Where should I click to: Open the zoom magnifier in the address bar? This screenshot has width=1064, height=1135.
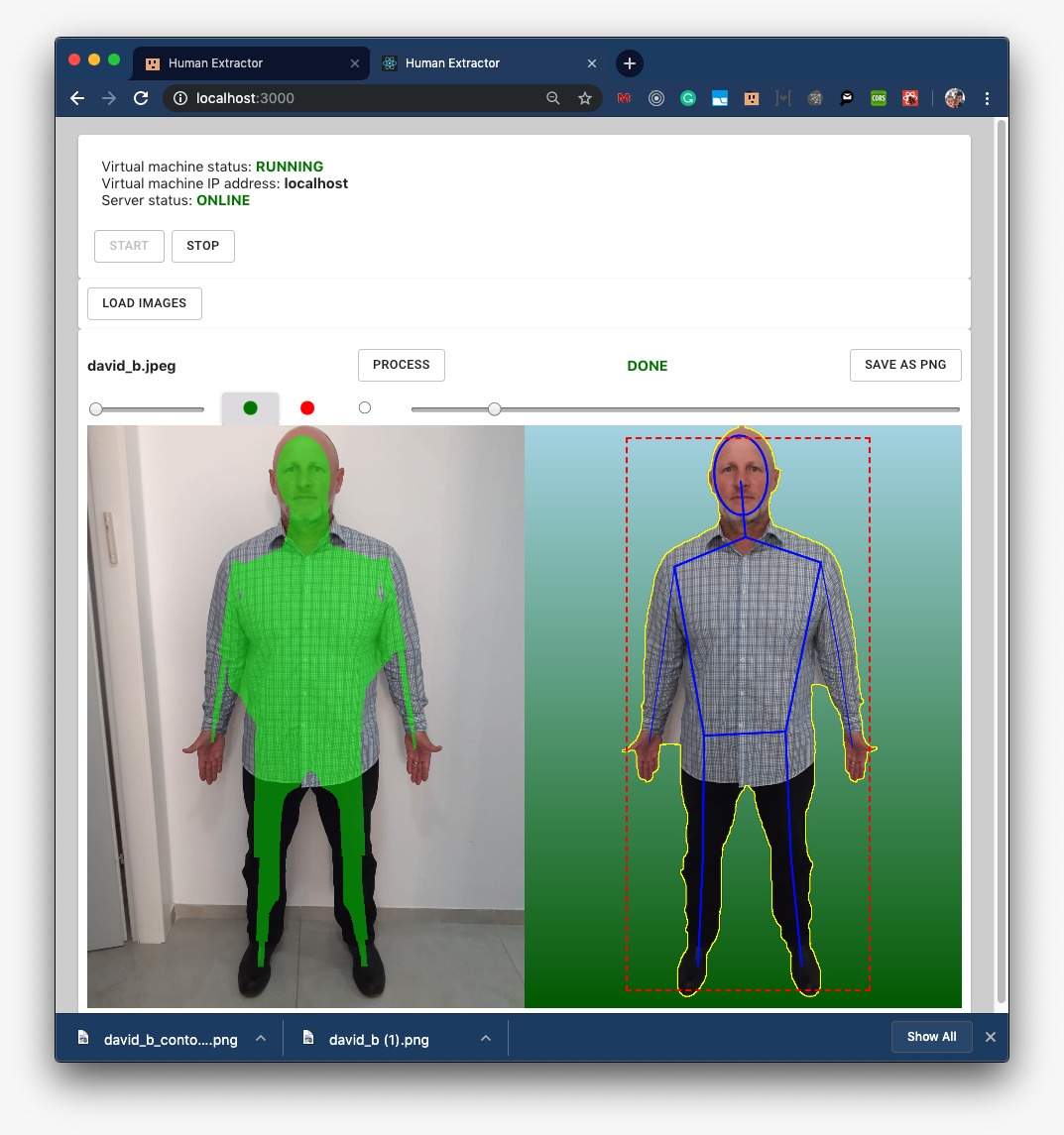point(552,98)
